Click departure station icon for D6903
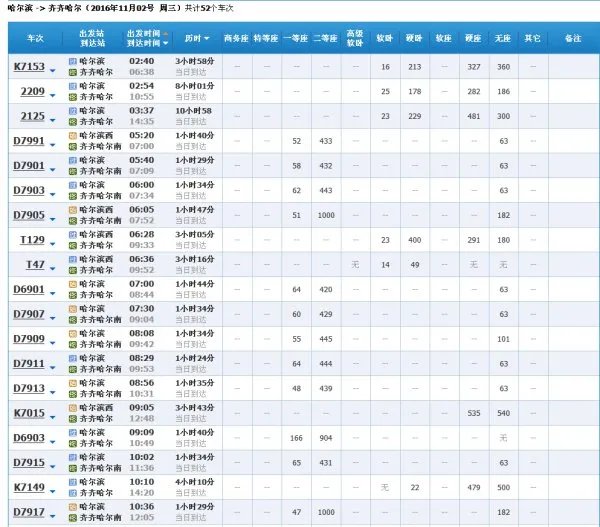The height and width of the screenshot is (527, 600). (x=73, y=432)
